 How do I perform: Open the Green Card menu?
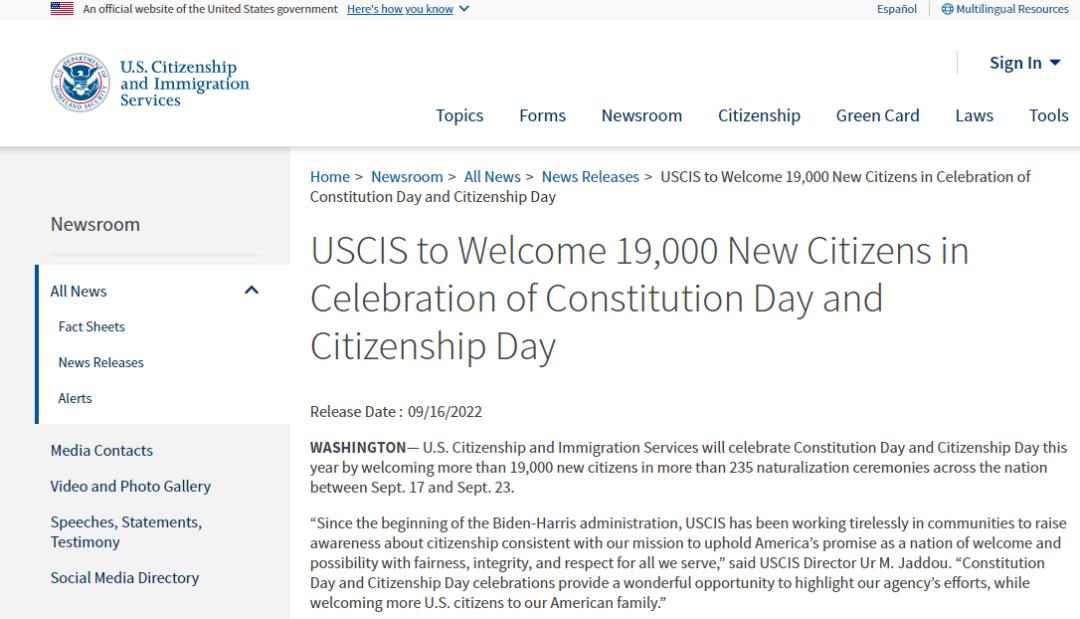tap(877, 116)
